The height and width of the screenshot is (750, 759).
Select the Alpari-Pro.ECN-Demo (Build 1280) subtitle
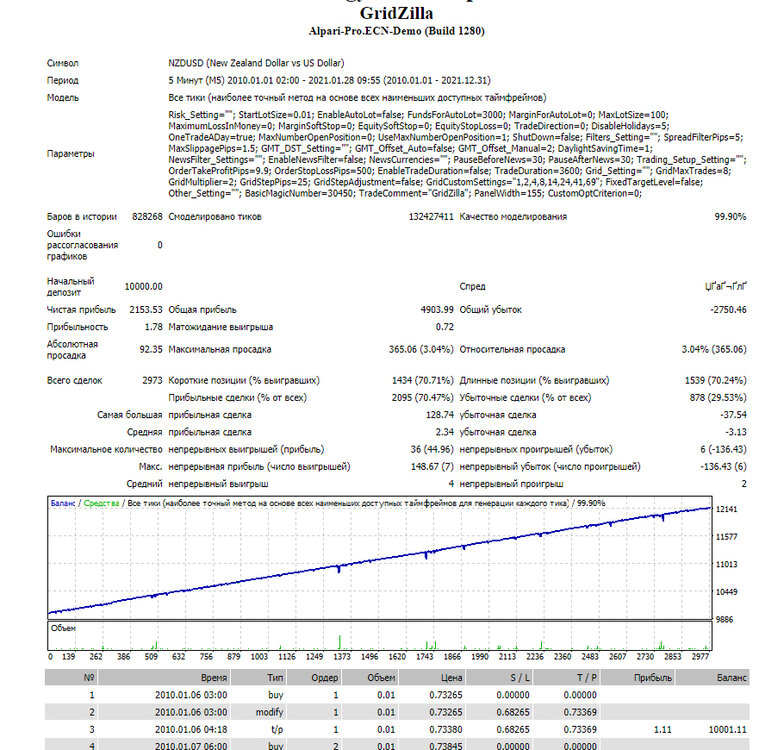click(396, 31)
